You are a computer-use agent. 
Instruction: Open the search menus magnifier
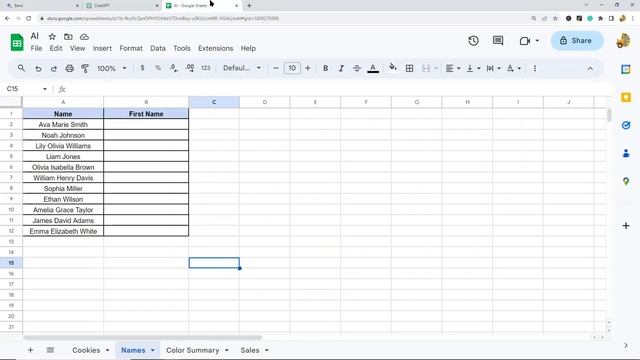point(21,68)
